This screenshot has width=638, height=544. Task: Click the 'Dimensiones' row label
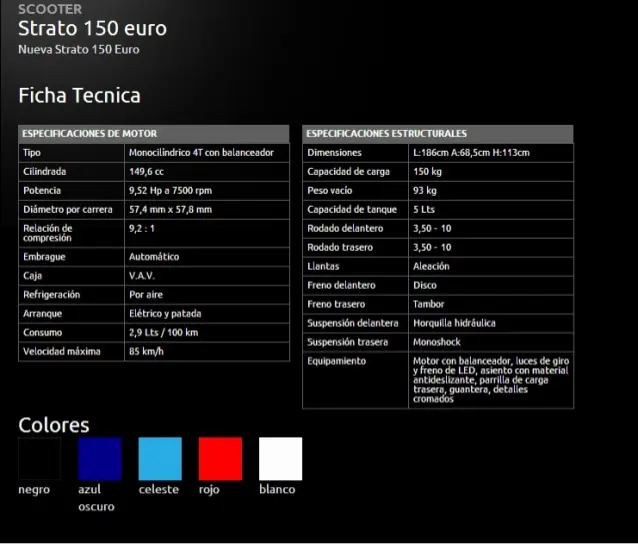tap(334, 153)
